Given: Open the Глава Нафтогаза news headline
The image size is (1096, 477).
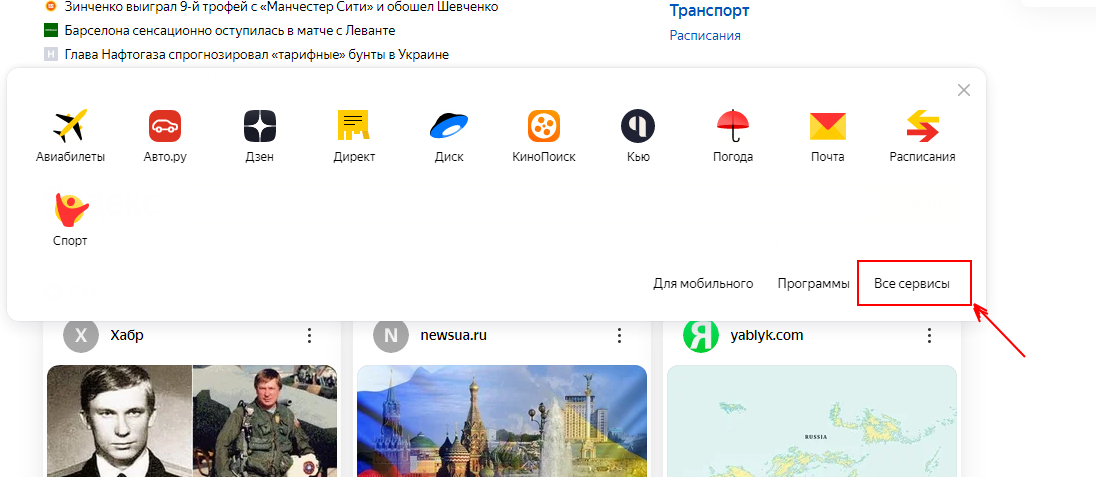Looking at the screenshot, I should tap(257, 54).
